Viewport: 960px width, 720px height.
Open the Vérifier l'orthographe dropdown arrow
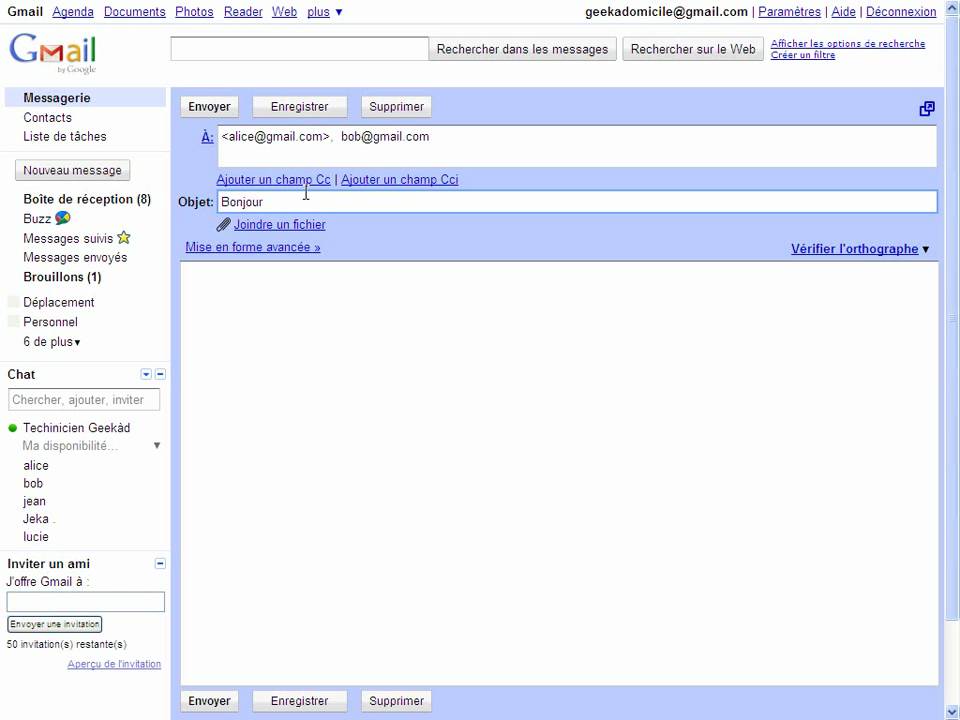click(925, 249)
